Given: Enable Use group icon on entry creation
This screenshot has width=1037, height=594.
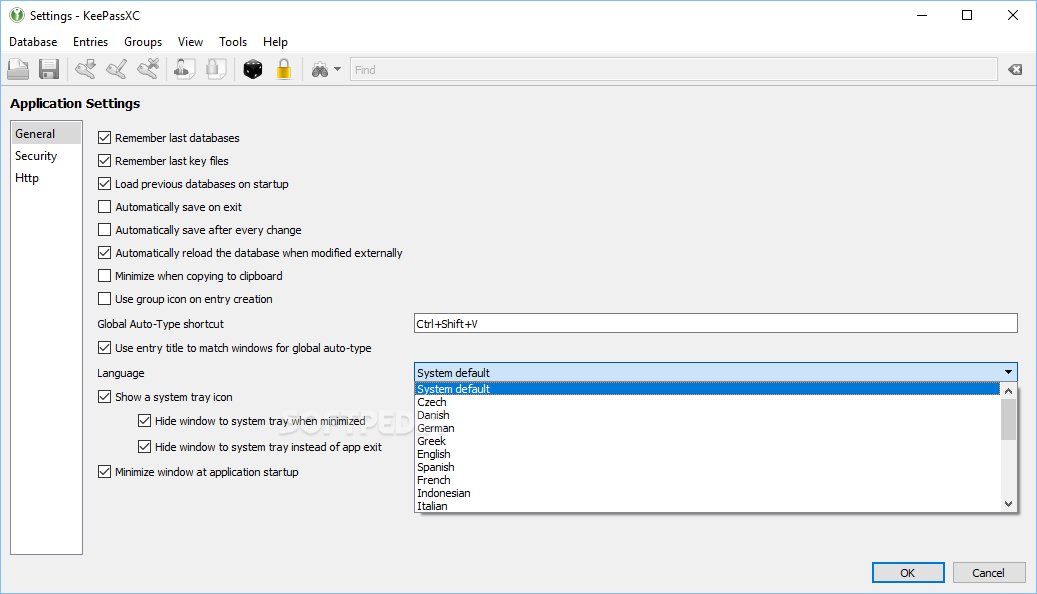Looking at the screenshot, I should coord(104,299).
